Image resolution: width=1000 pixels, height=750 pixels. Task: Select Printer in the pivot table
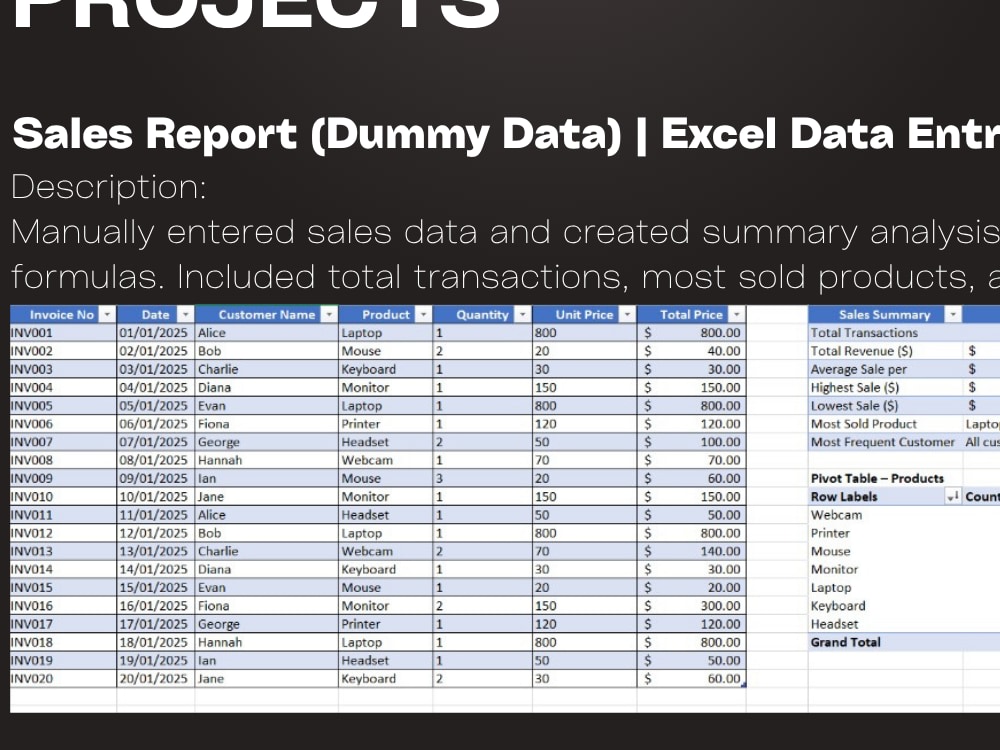click(830, 533)
